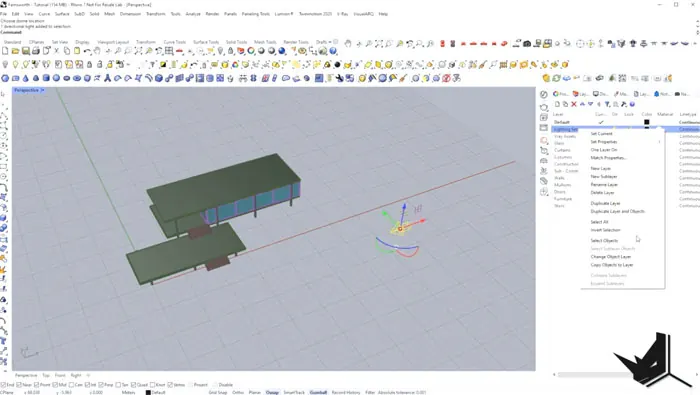Screen dimensions: 700x395
Task: Click the Undo arrow icon
Action: click(88, 51)
